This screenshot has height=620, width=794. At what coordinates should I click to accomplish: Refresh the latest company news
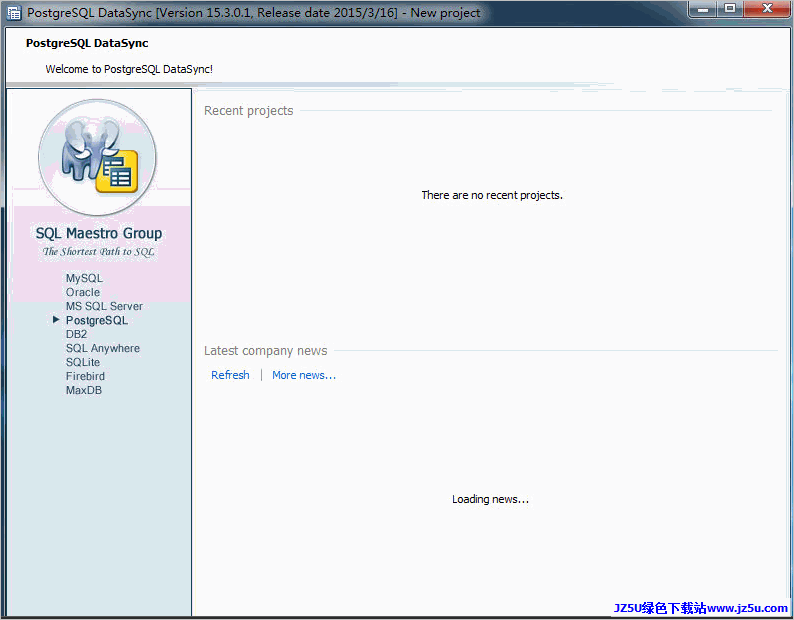[x=230, y=375]
